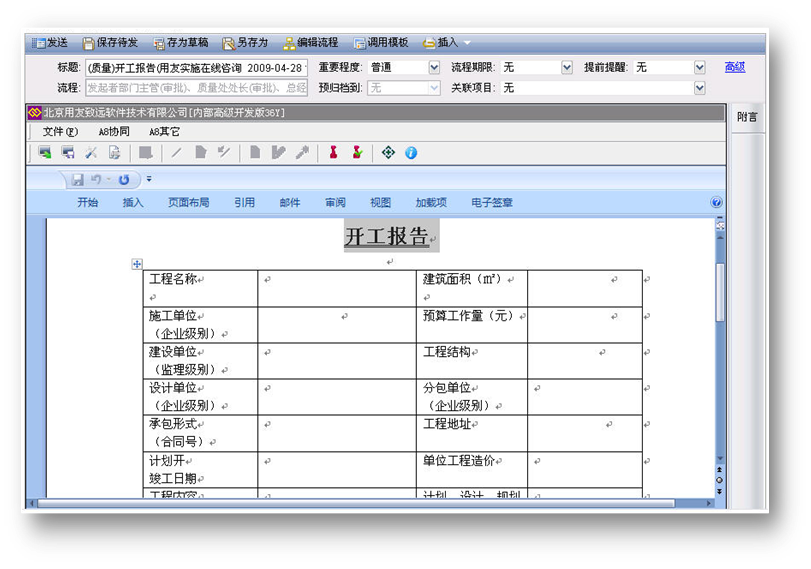Viewport: 811px width, 569px height.
Task: Open the A8协同 menu
Action: coord(114,131)
